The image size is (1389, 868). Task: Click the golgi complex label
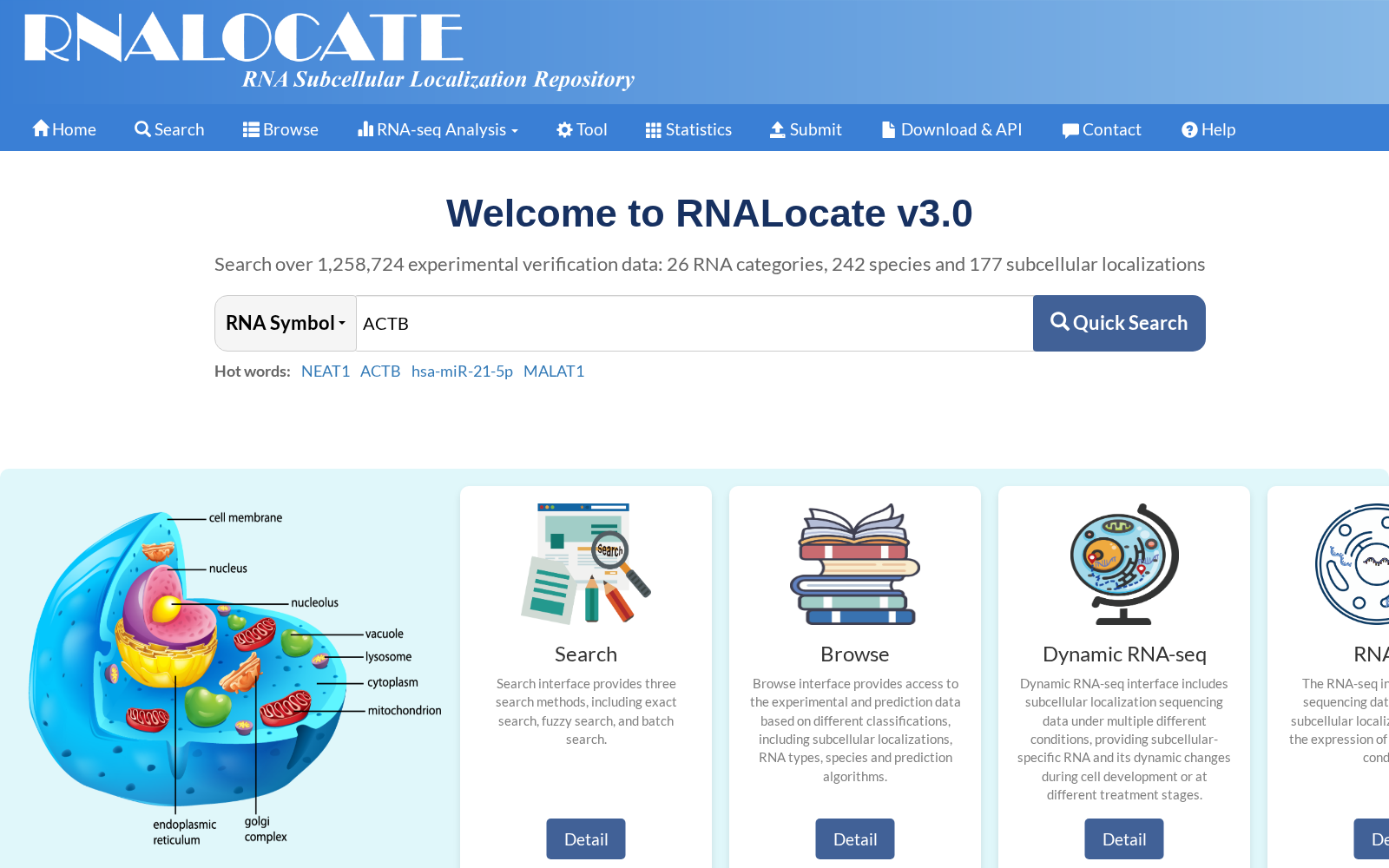click(x=266, y=829)
